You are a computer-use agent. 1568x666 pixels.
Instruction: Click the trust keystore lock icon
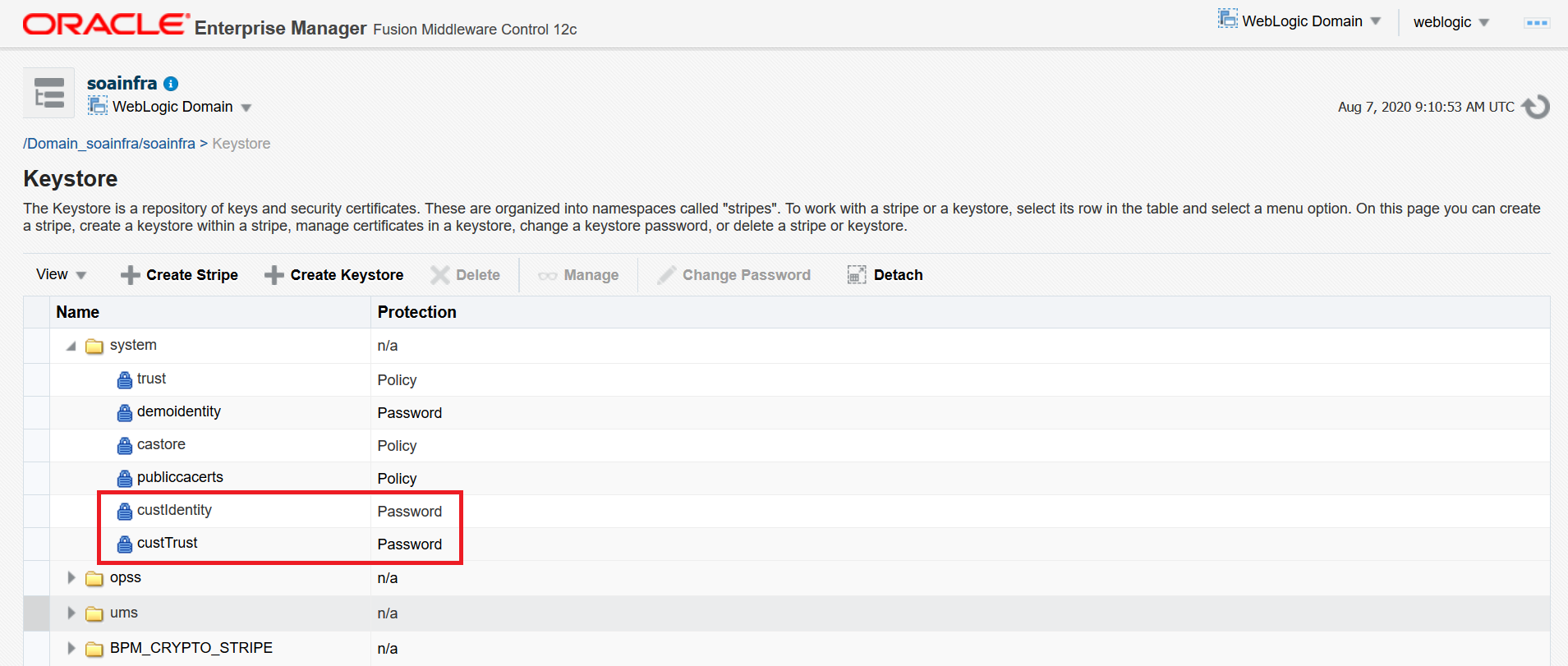pos(124,380)
